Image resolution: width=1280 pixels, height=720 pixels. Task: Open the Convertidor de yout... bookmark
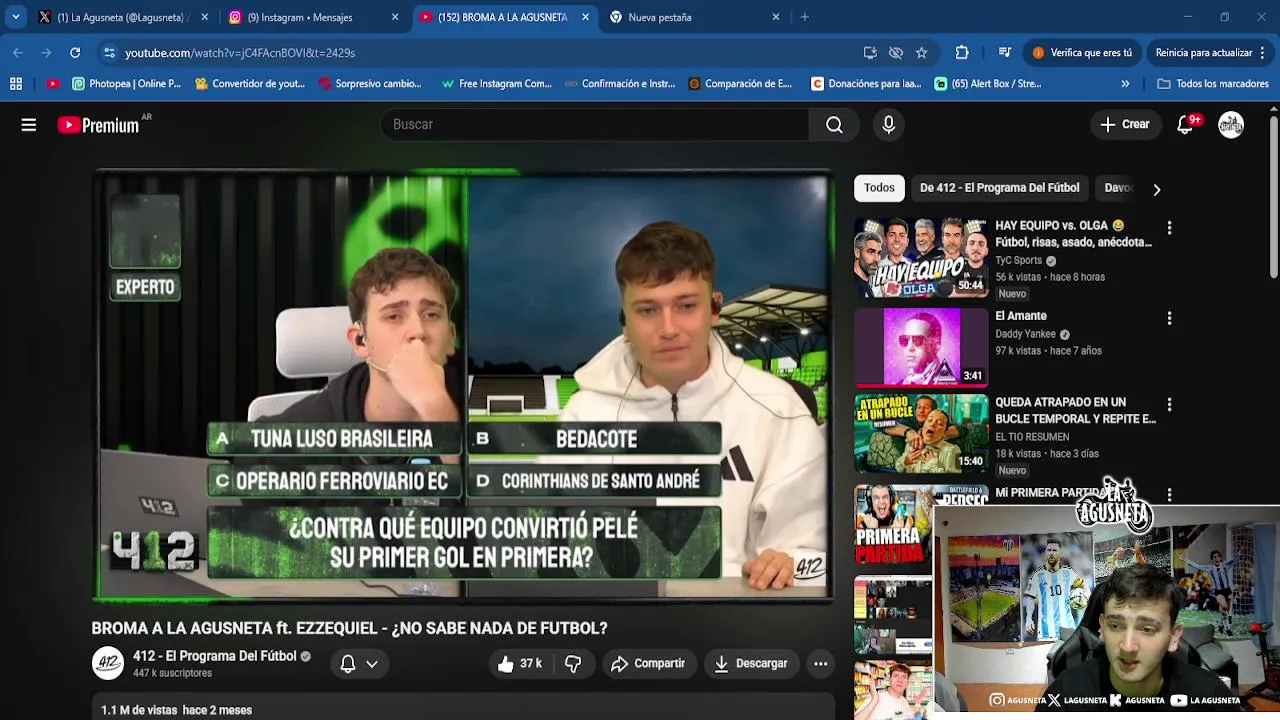250,84
